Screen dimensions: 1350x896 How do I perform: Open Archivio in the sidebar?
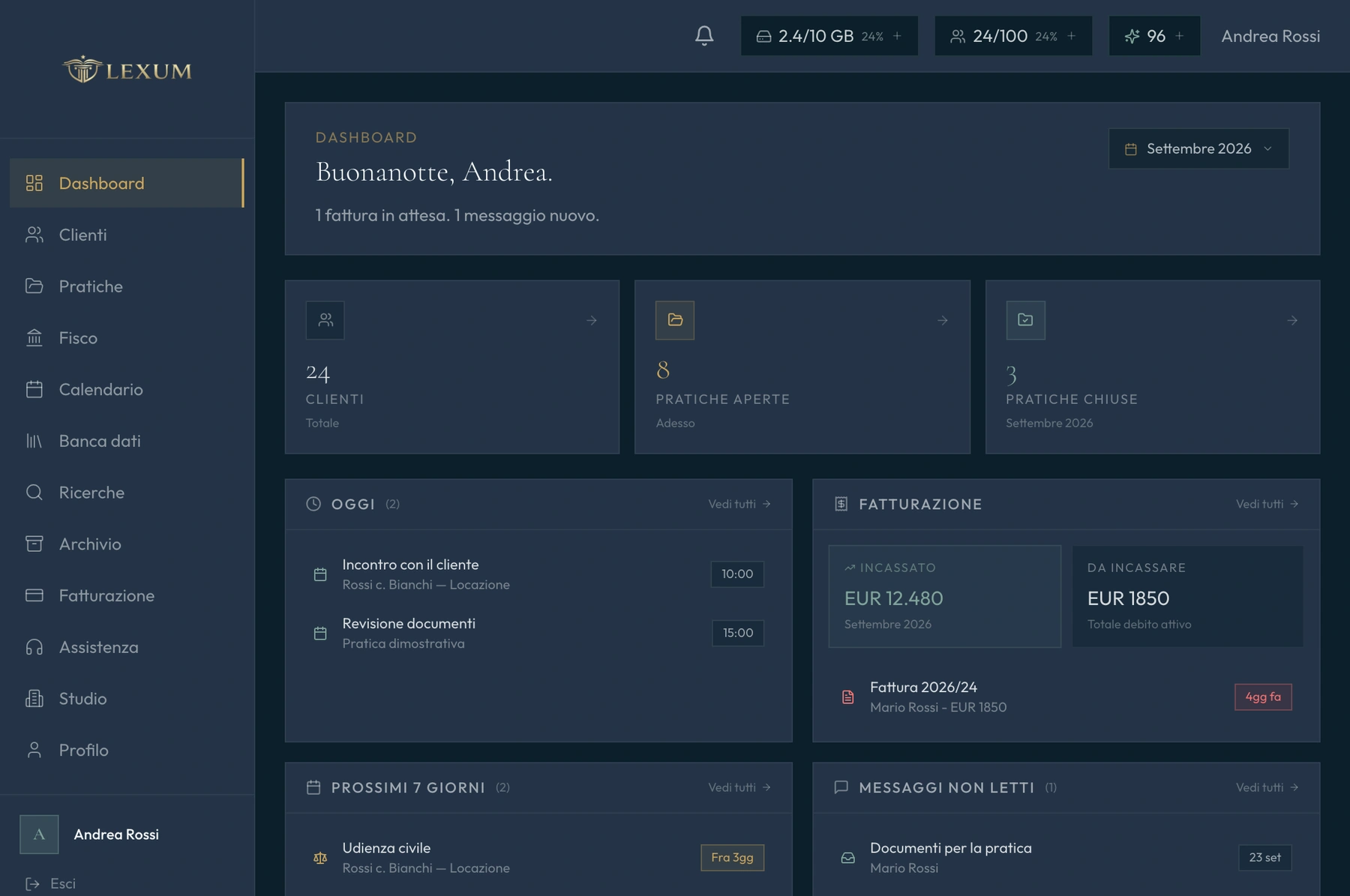[x=127, y=544]
